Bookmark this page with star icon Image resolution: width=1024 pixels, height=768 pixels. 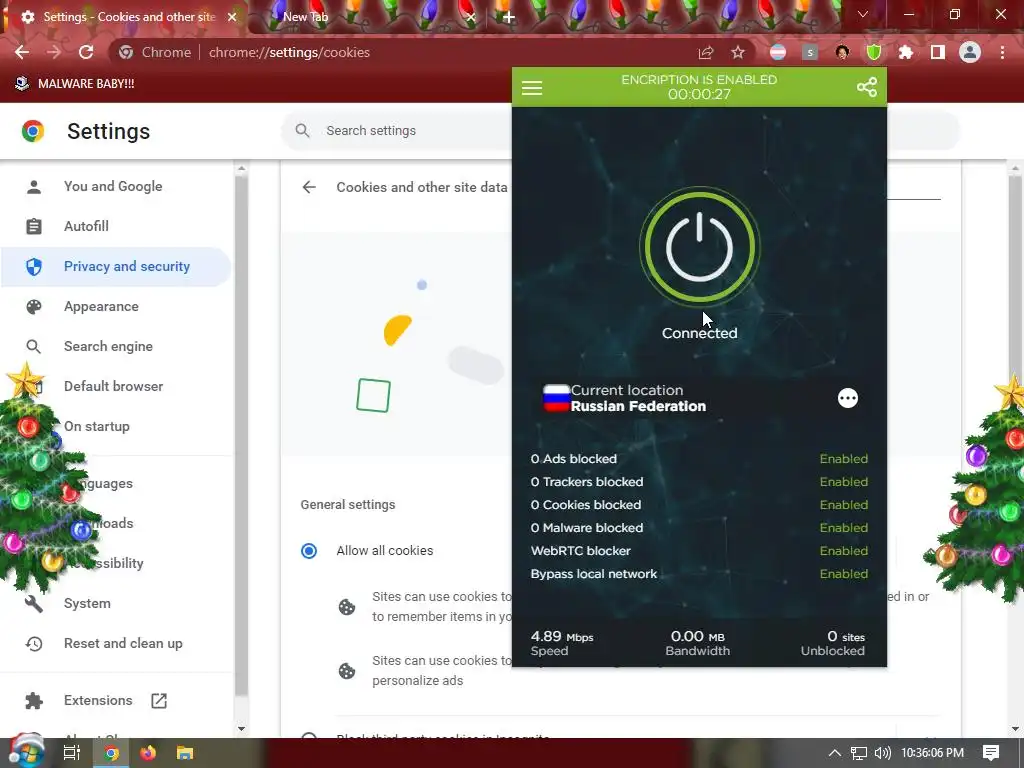coord(738,52)
